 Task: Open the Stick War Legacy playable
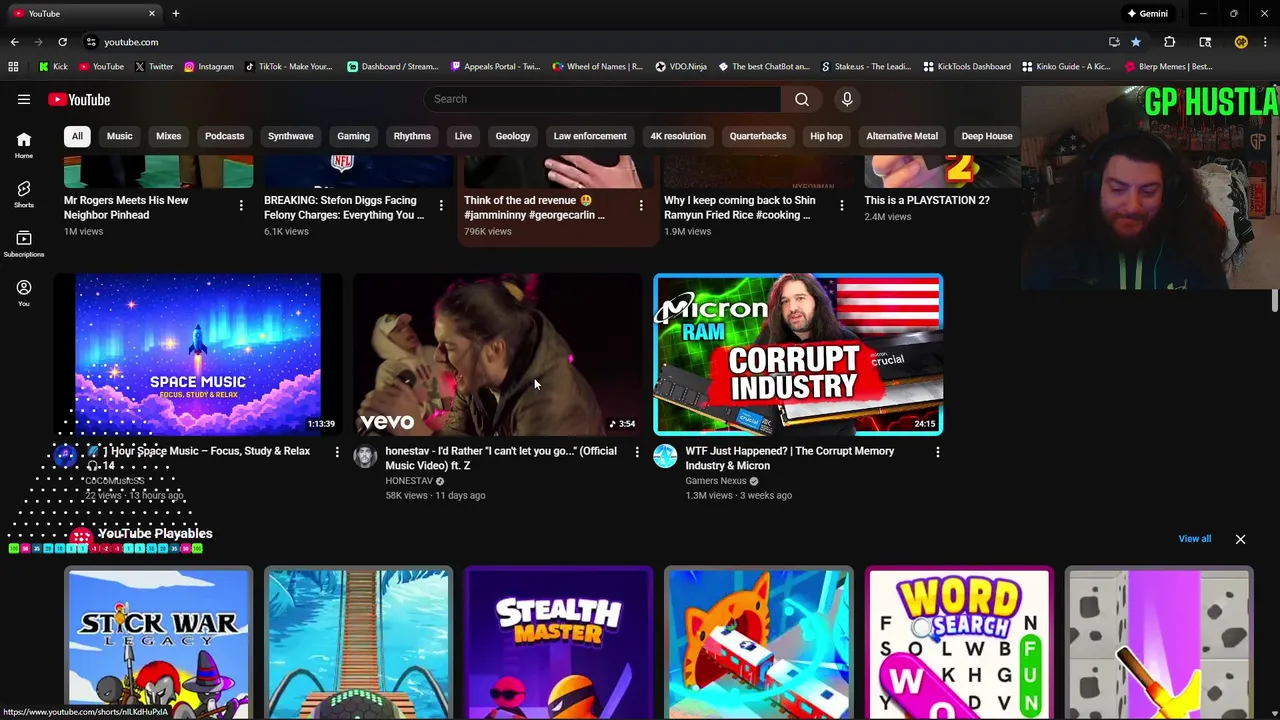click(159, 642)
